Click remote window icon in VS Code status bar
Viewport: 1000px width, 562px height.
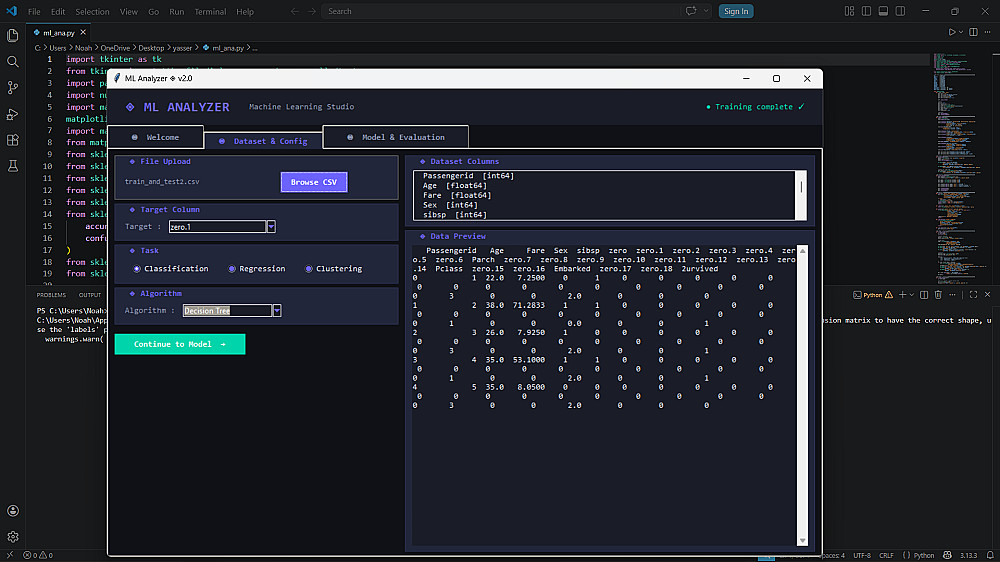pos(10,556)
